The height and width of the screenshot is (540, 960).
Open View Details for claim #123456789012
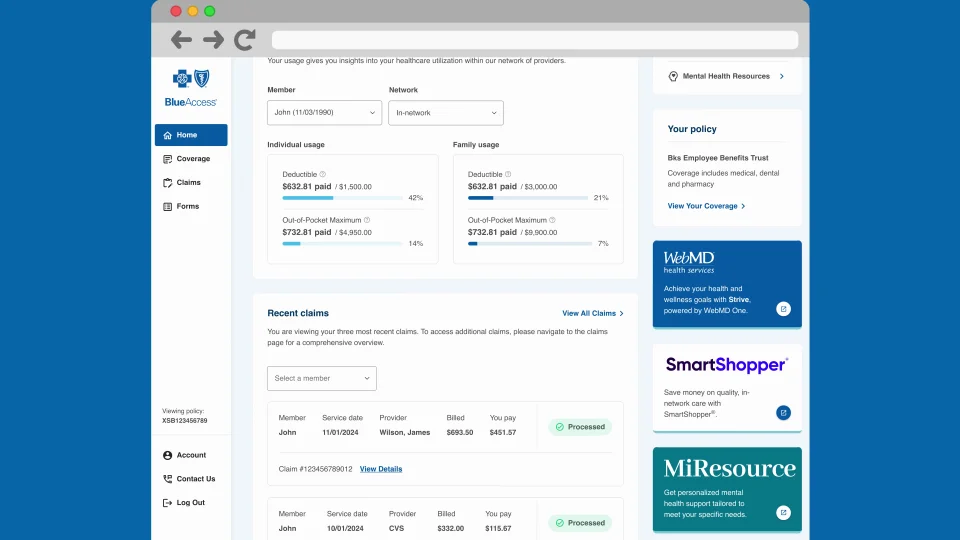tap(381, 469)
